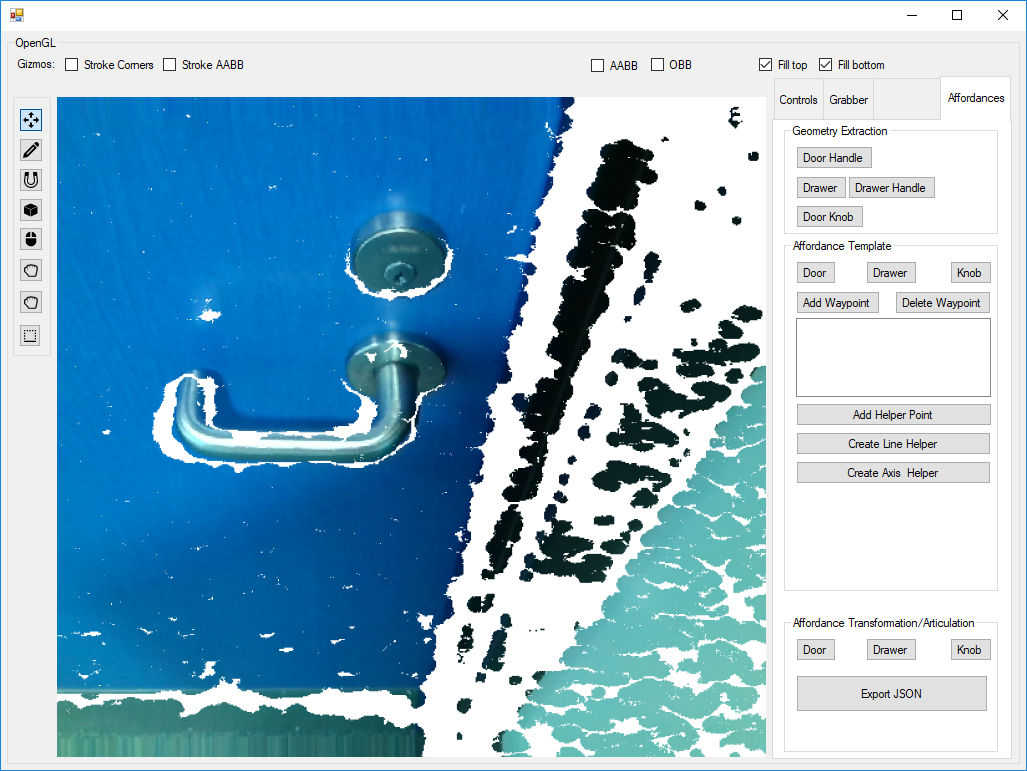Screen dimensions: 1027x771
Task: Click Drawer under Geometry Extraction
Action: click(x=820, y=188)
